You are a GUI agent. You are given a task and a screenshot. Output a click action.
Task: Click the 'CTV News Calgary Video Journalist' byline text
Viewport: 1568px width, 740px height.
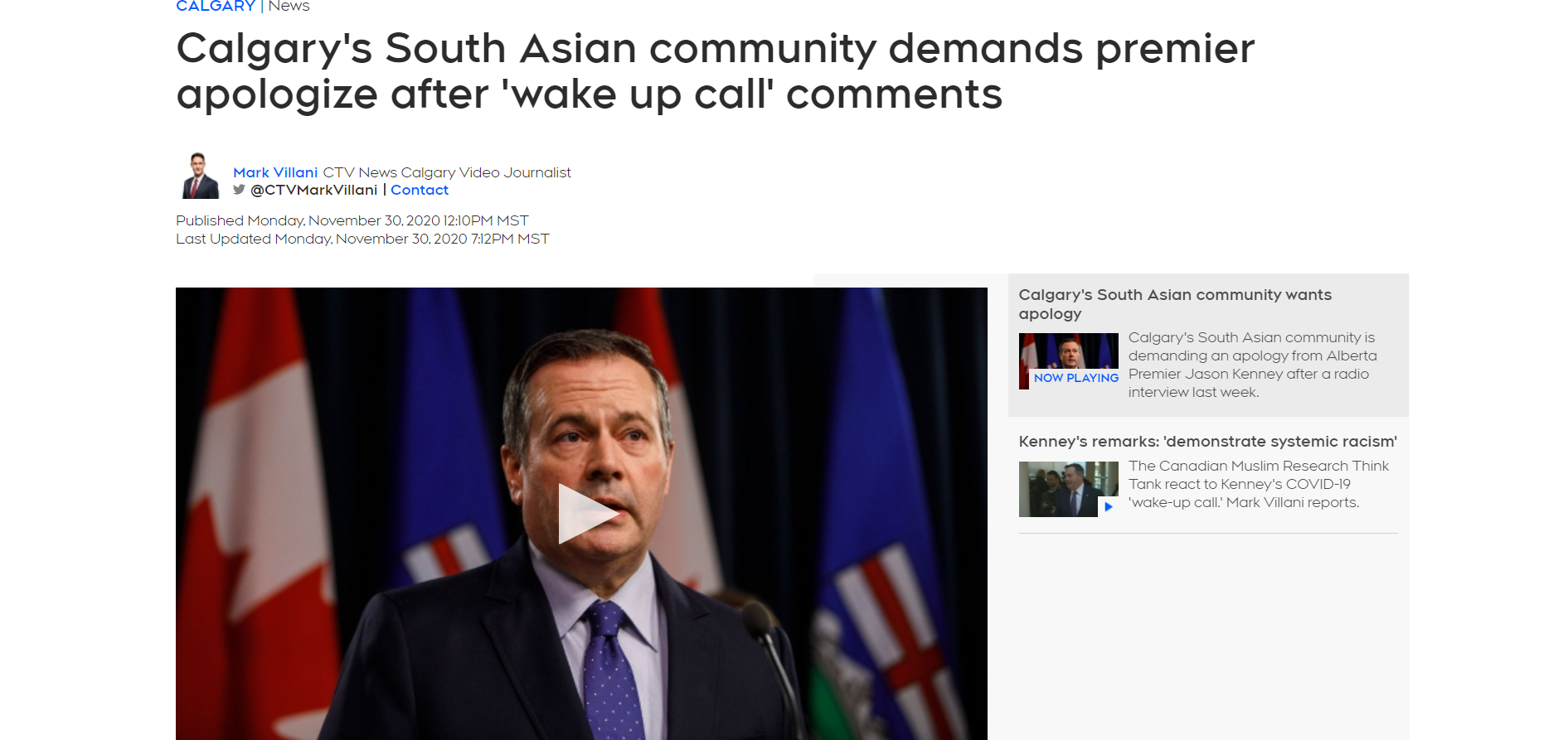(x=447, y=172)
